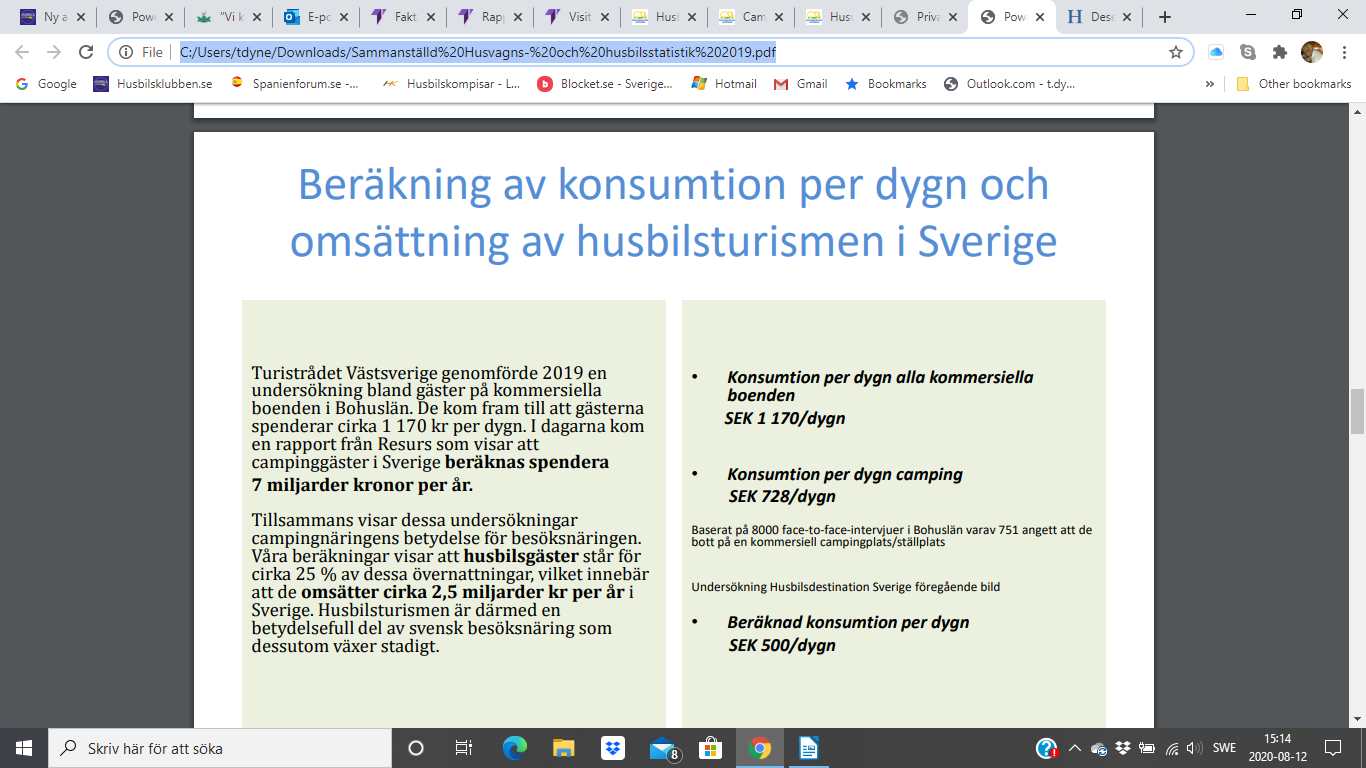Open File Explorer from taskbar
Image resolution: width=1366 pixels, height=768 pixels.
point(564,747)
